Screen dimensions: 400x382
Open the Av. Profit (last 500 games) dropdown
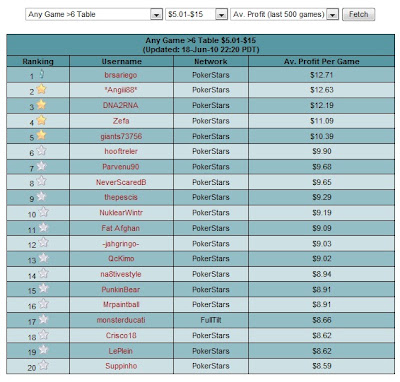pos(284,14)
